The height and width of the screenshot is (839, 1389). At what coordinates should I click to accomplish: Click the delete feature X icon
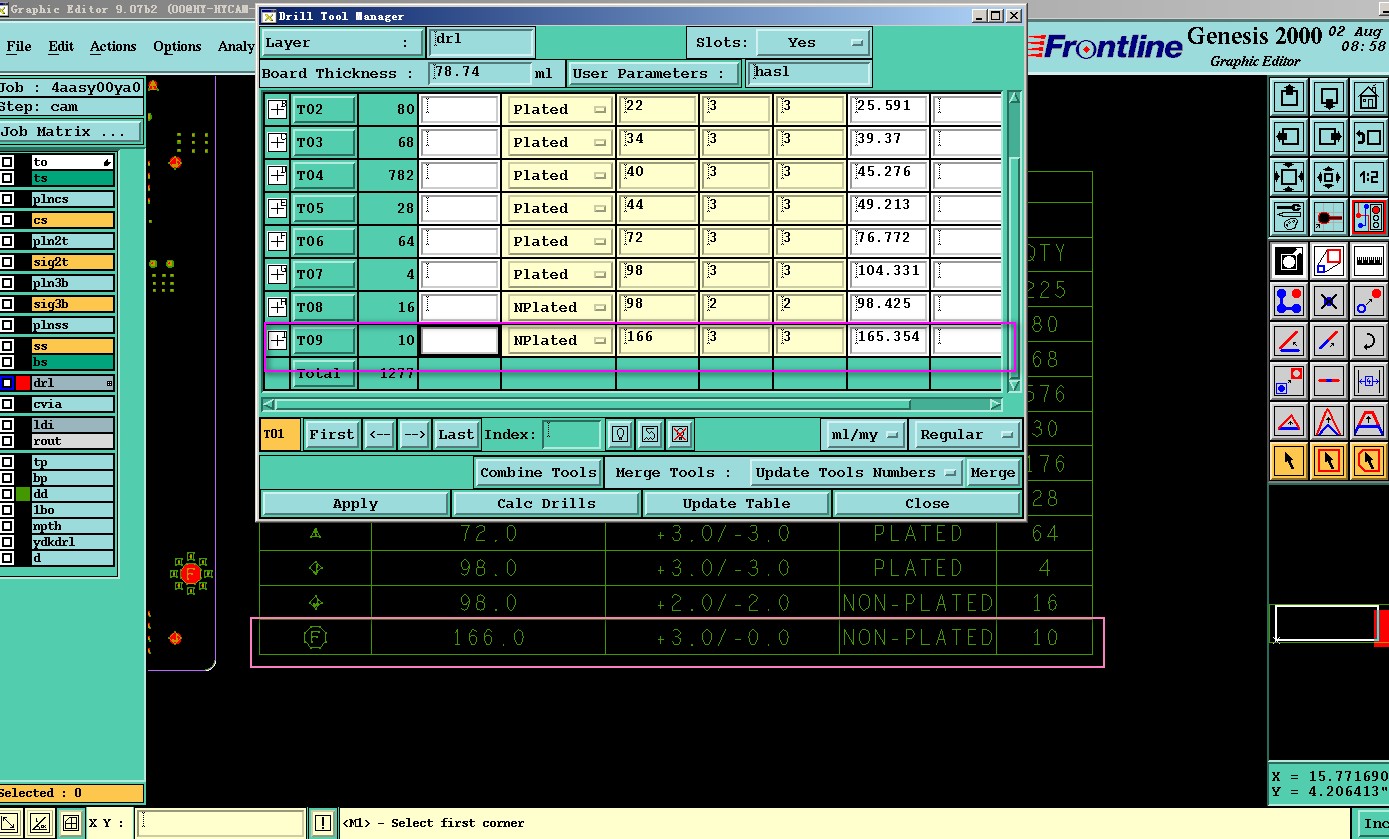[x=1329, y=300]
